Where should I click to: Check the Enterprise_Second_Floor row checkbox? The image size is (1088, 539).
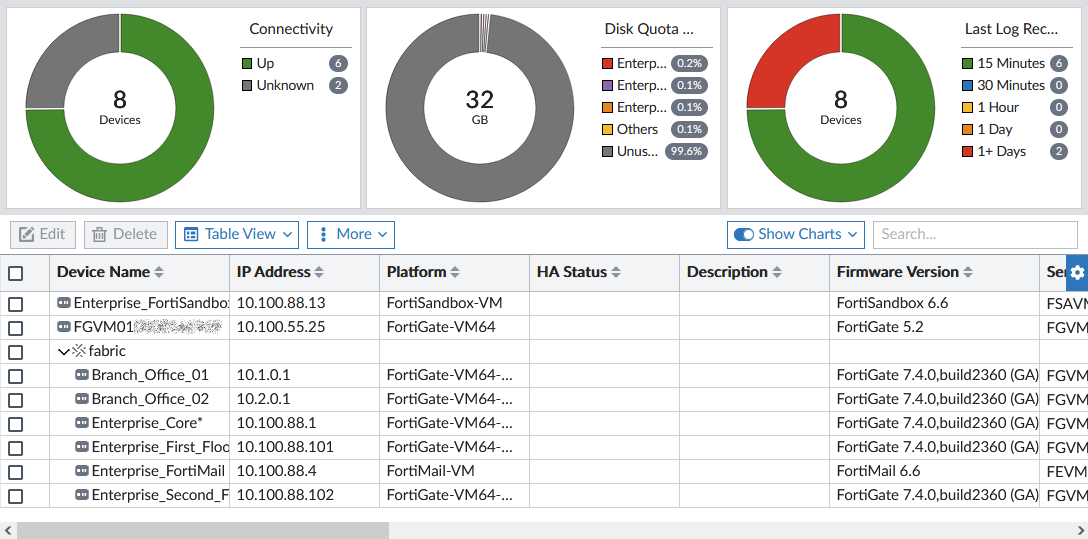click(15, 496)
